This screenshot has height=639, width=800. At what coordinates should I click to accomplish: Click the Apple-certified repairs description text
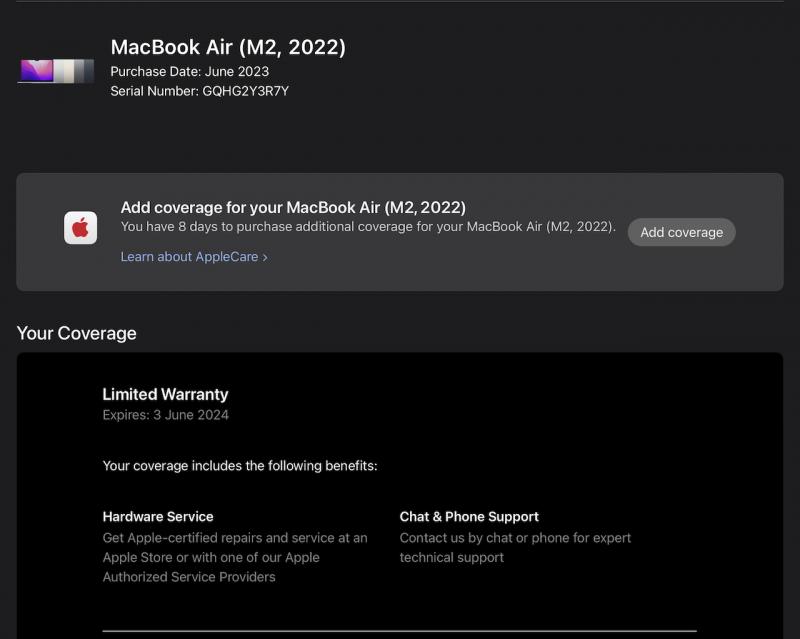tap(235, 557)
